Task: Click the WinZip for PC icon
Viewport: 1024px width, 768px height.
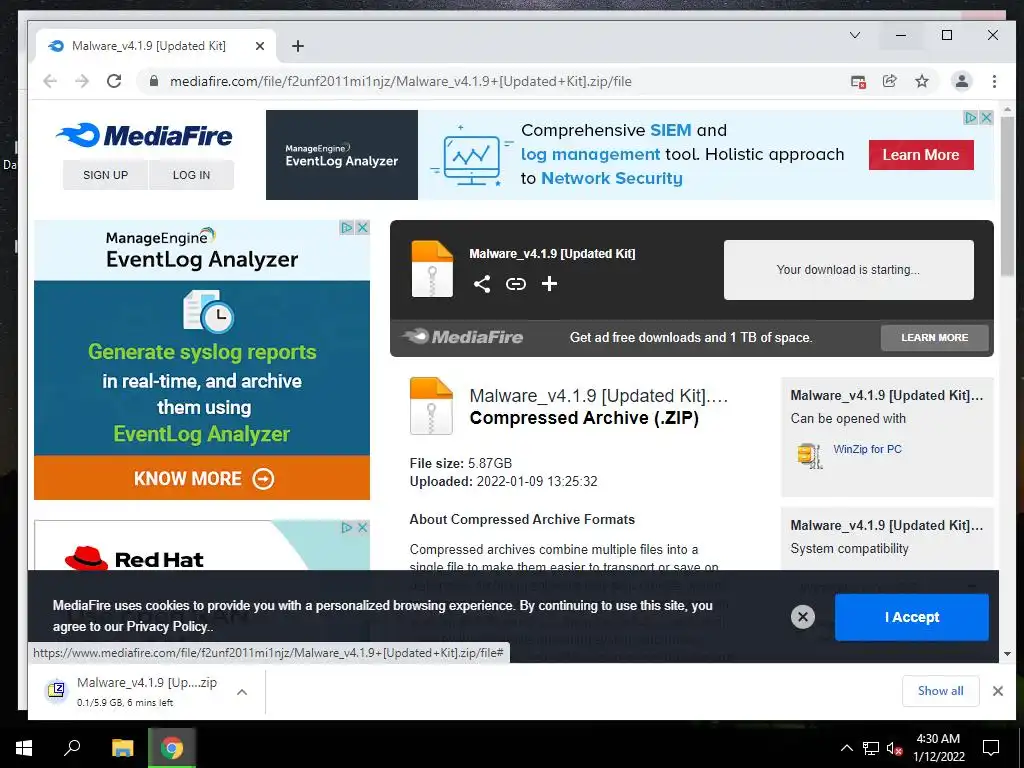Action: [x=810, y=455]
